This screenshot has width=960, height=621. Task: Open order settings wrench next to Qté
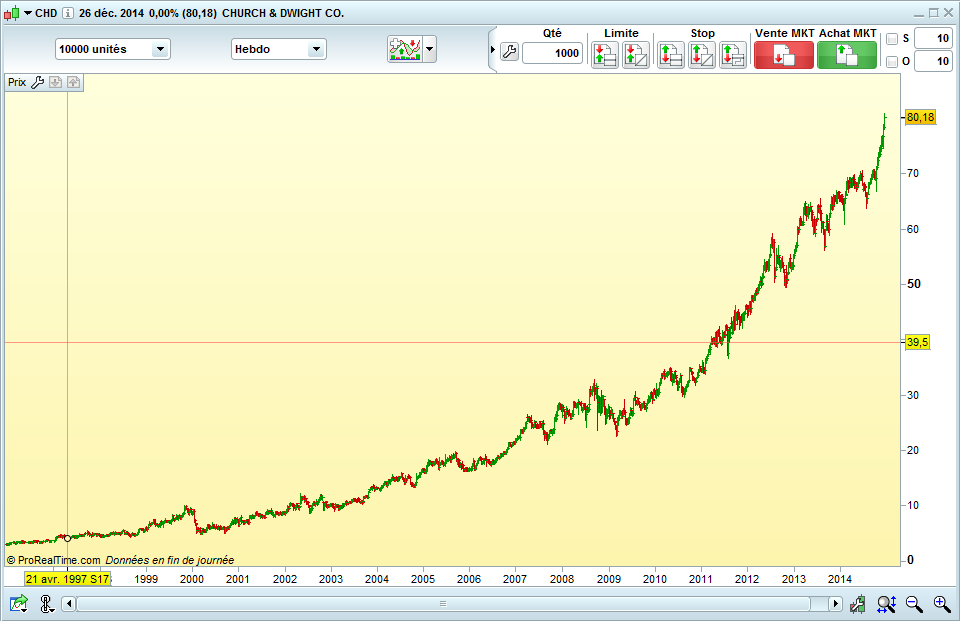pos(509,53)
